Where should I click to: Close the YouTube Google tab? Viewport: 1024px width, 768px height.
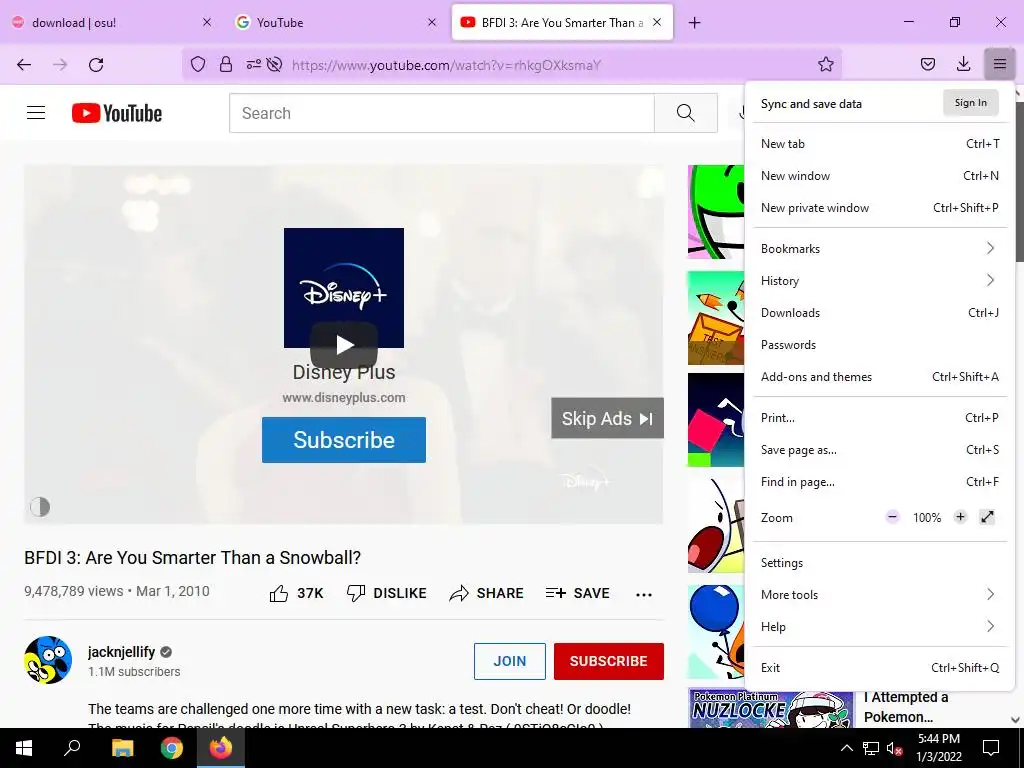point(432,22)
